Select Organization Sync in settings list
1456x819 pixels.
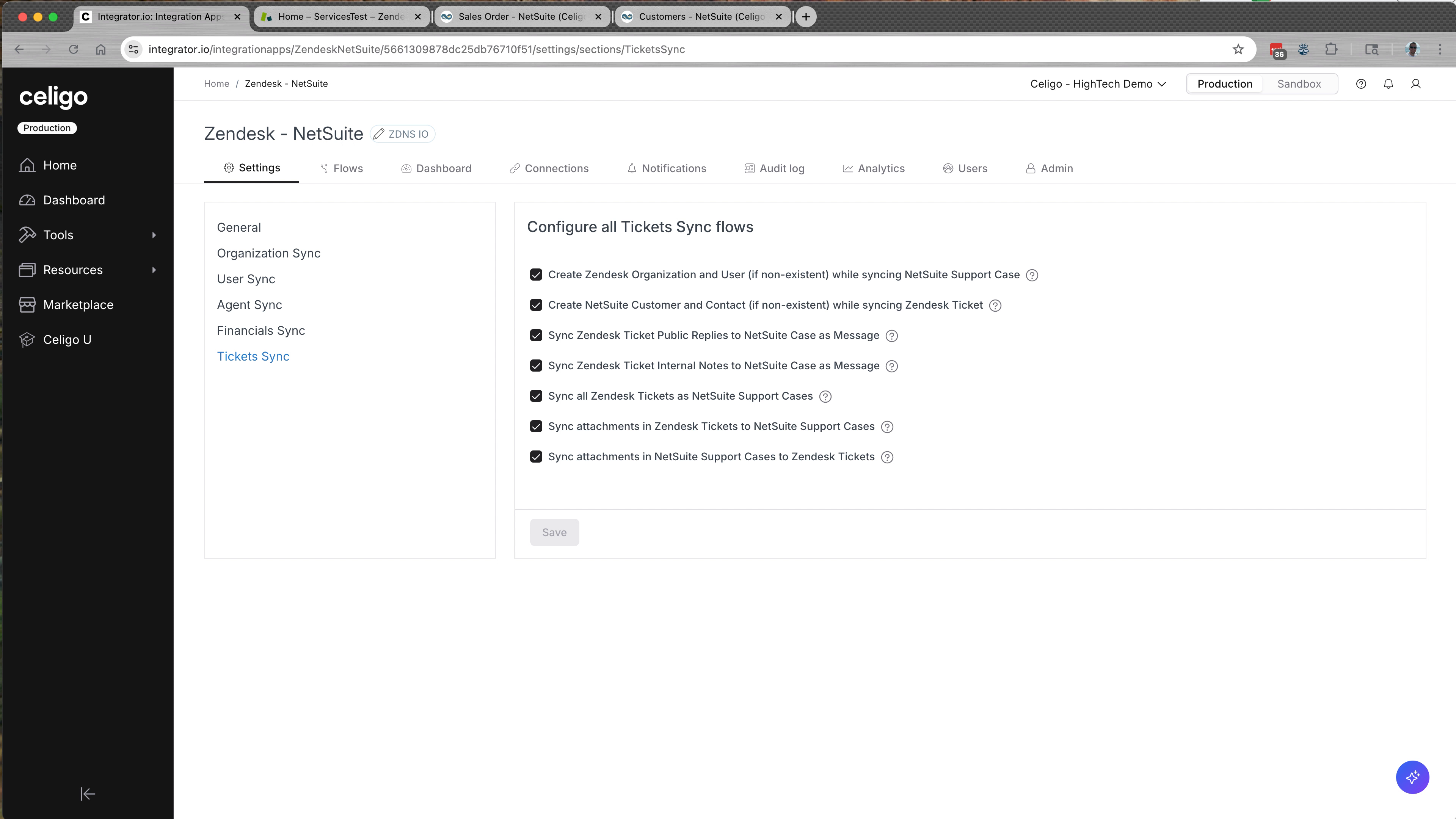(268, 253)
